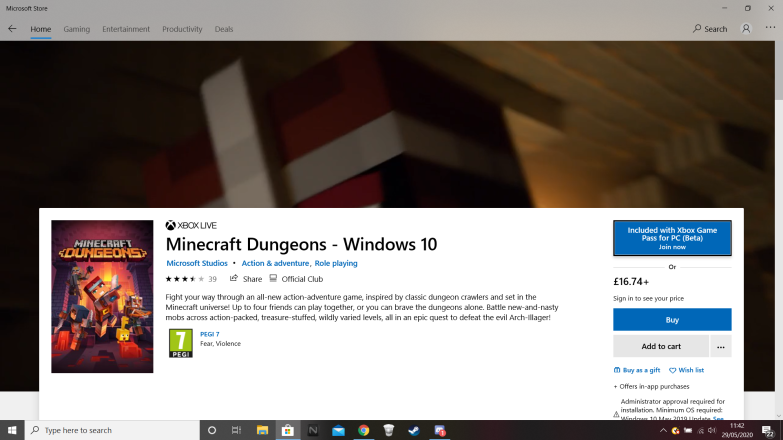This screenshot has height=440, width=783.
Task: Click the 'Offers in-app purchases' text
Action: [x=651, y=387]
